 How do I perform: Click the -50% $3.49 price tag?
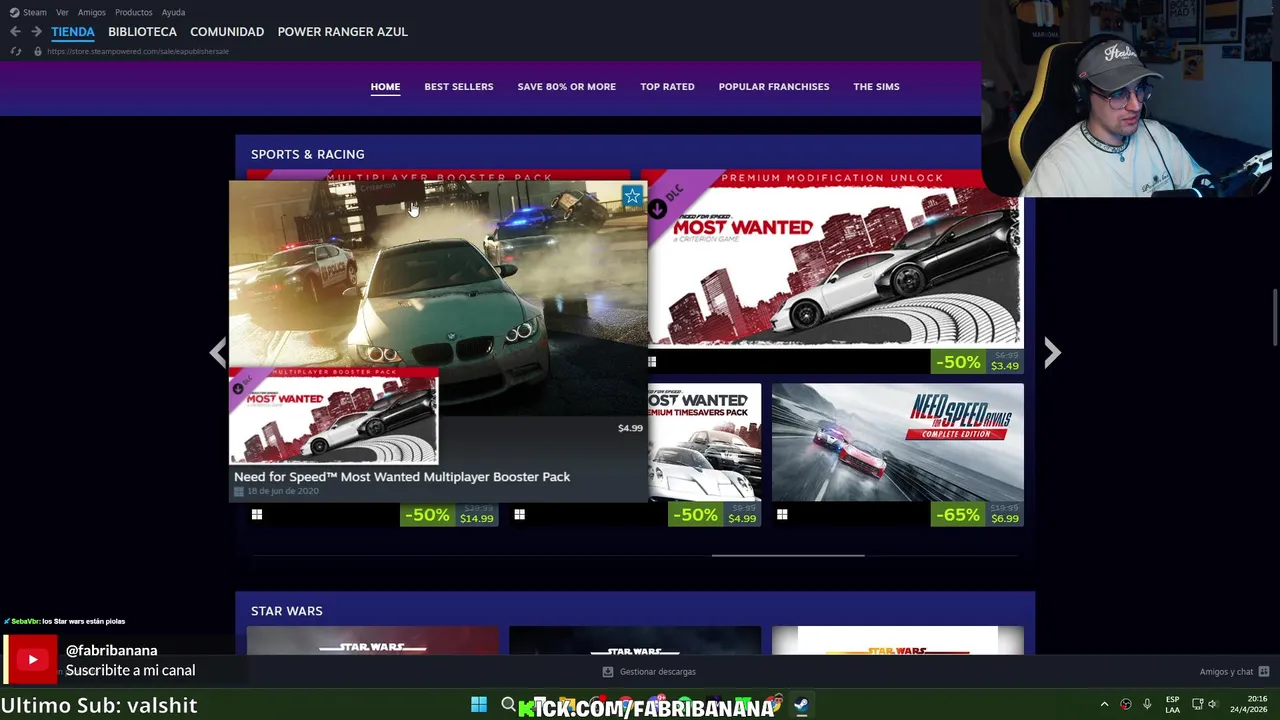tap(977, 362)
